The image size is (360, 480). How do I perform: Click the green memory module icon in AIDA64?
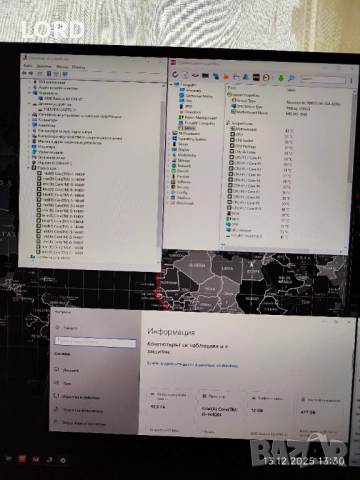click(205, 76)
